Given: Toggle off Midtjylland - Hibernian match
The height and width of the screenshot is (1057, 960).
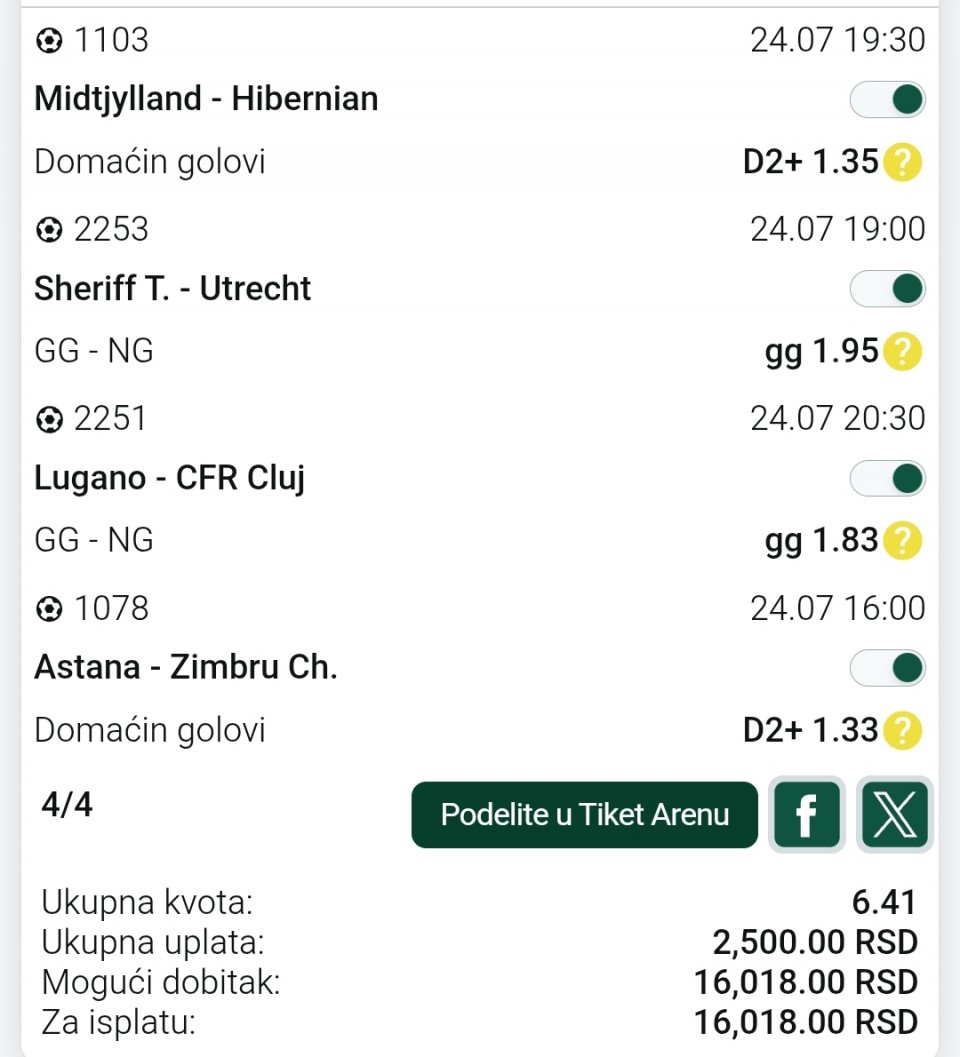Looking at the screenshot, I should tap(887, 100).
